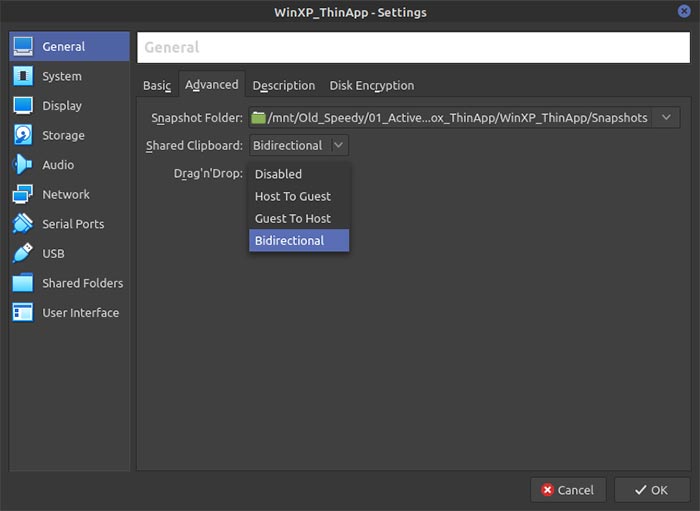Click the USB plug icon
The image size is (700, 511).
pyautogui.click(x=23, y=253)
